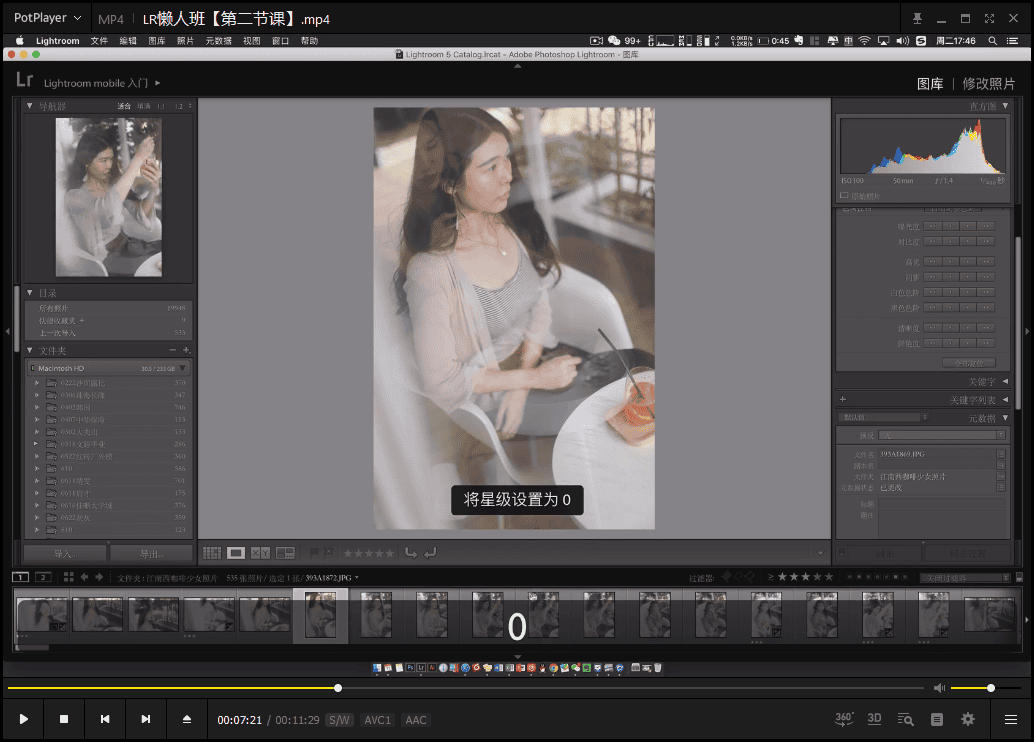
Task: Rotate photo clockwise
Action: click(431, 553)
